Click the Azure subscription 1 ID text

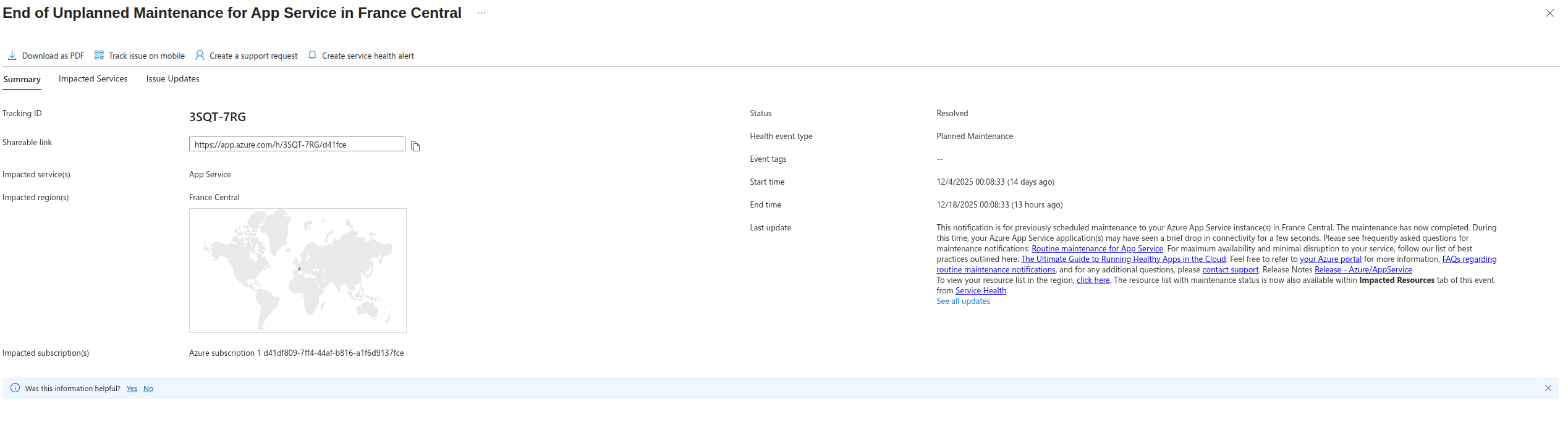tap(296, 353)
